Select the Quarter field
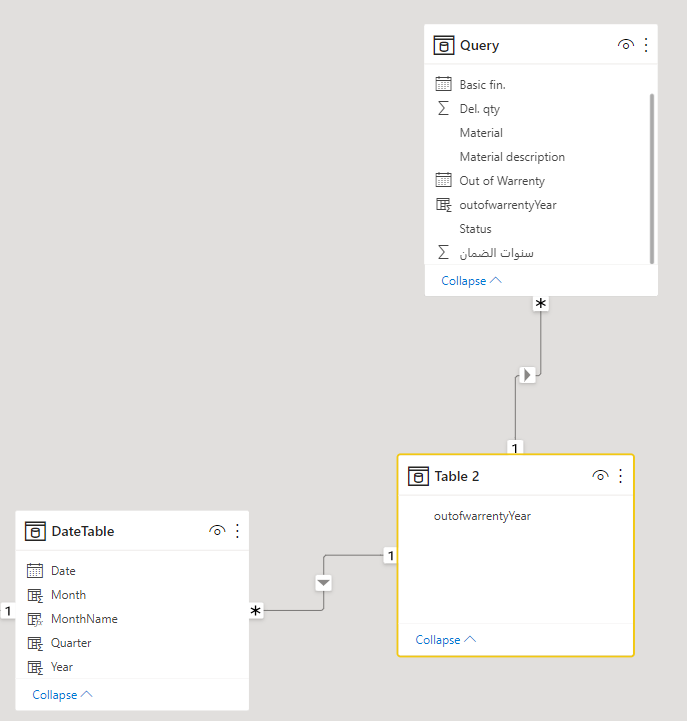The height and width of the screenshot is (721, 687). 71,643
